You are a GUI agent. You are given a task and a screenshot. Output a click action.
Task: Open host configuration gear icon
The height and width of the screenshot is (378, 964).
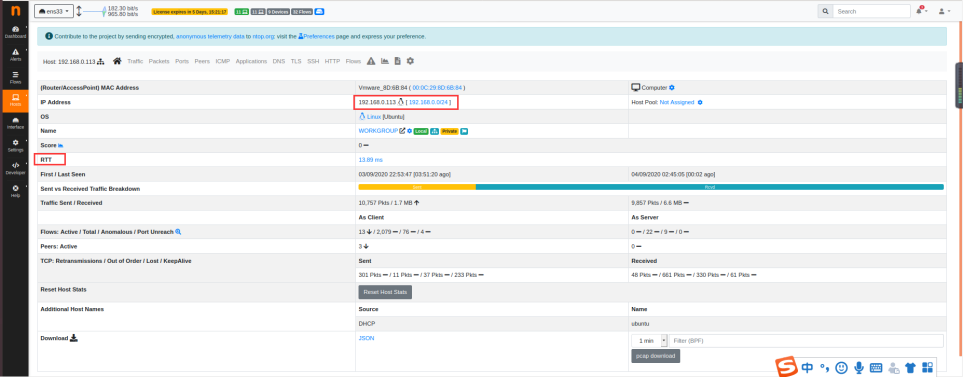[x=410, y=61]
